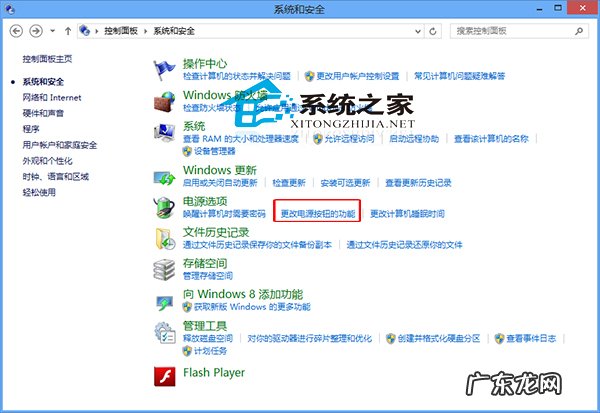
Task: Click the Back navigation arrow
Action: pyautogui.click(x=16, y=31)
